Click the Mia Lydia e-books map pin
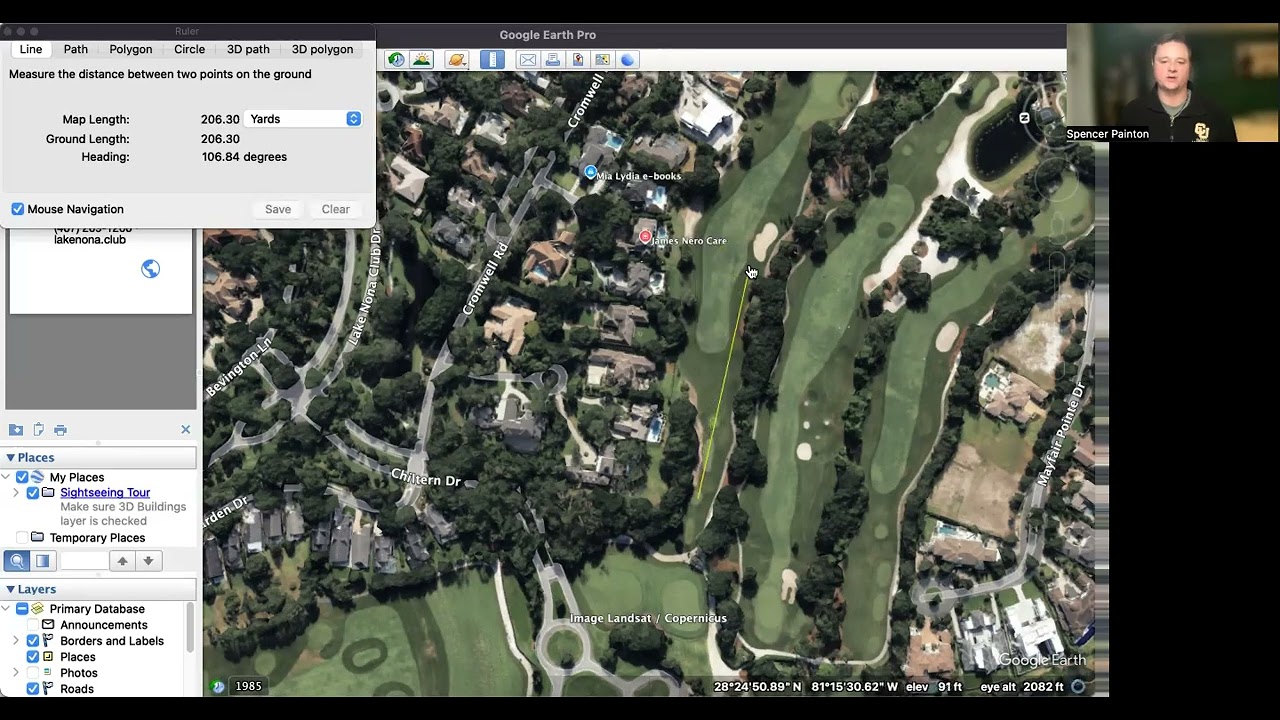This screenshot has height=720, width=1280. [590, 172]
